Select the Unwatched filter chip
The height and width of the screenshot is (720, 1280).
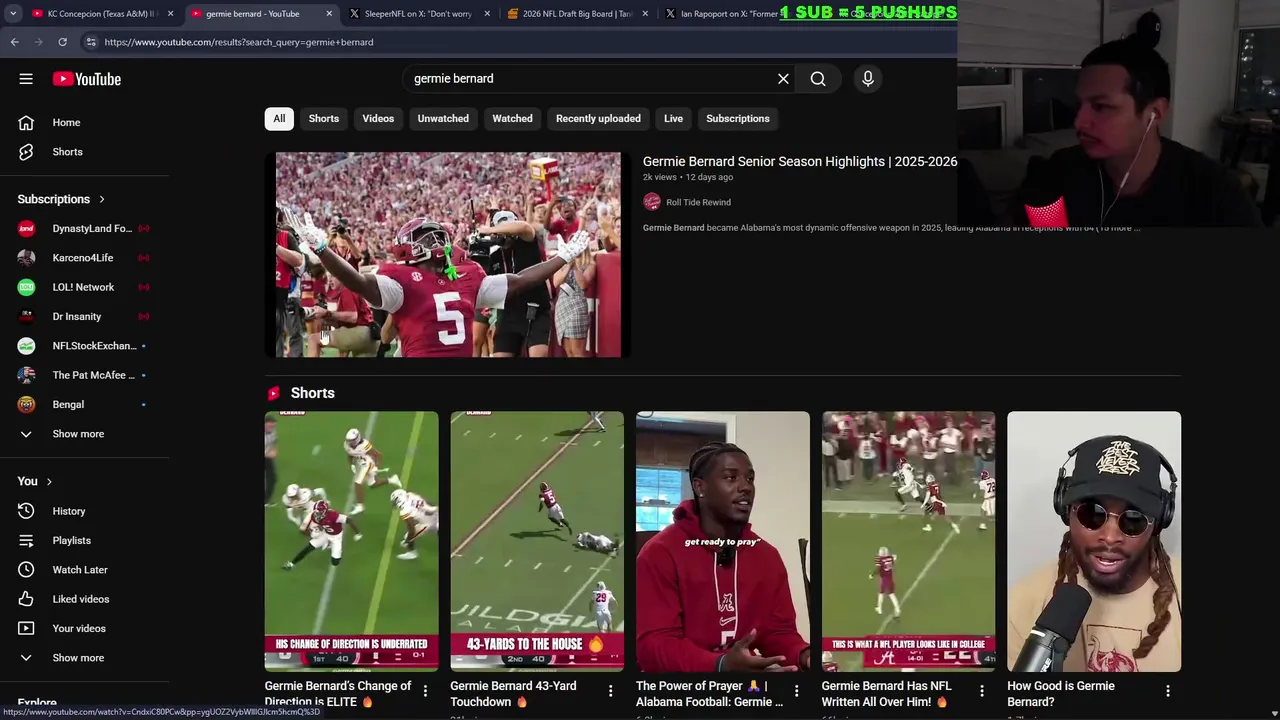pos(443,118)
